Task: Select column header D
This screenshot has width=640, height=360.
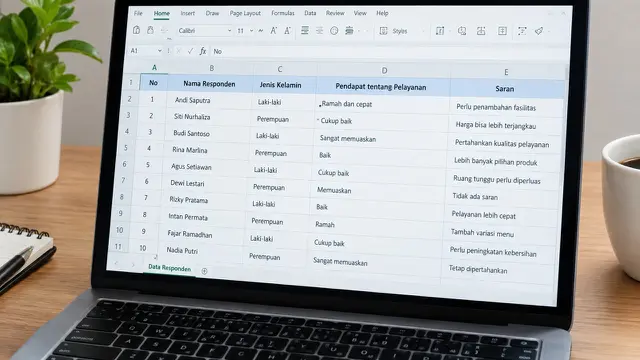Action: coord(384,71)
